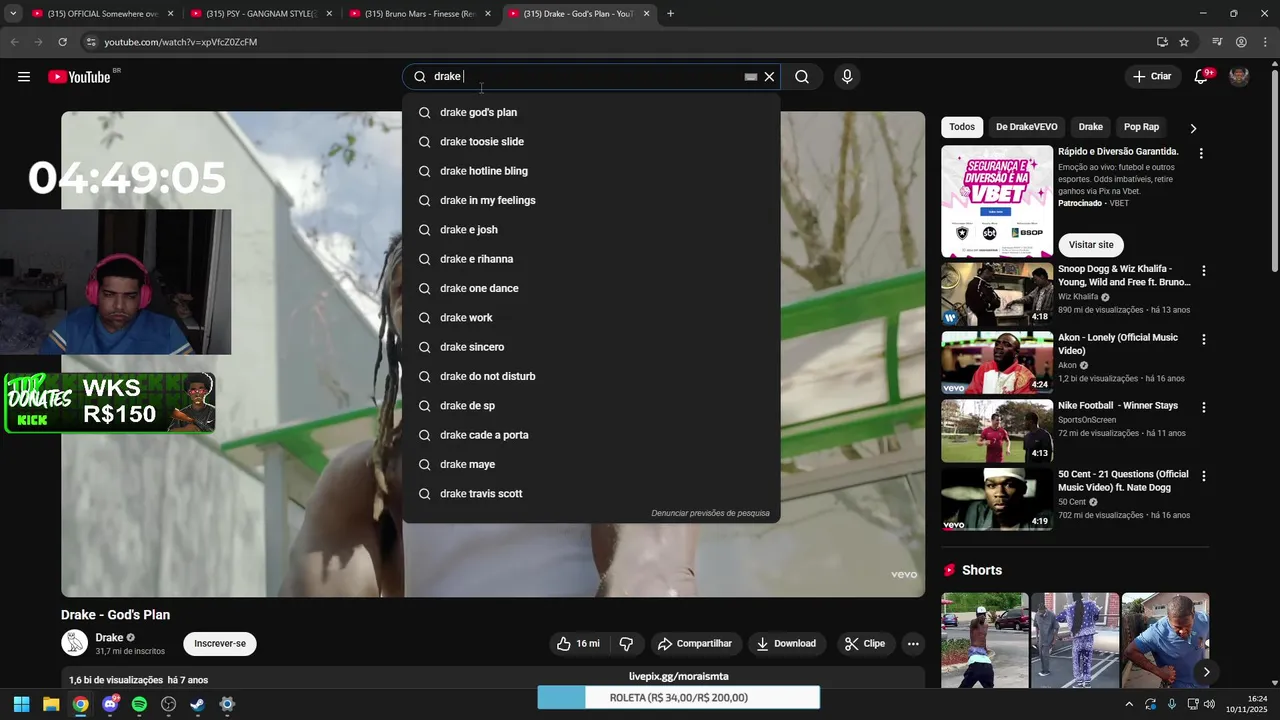Open the Chrome profile icon
This screenshot has width=1280, height=720.
pyautogui.click(x=1241, y=42)
